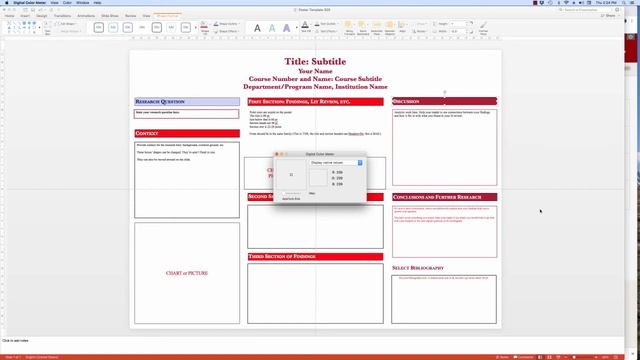Select the Third Section of Findings heading
The width and height of the screenshot is (640, 360).
315,256
